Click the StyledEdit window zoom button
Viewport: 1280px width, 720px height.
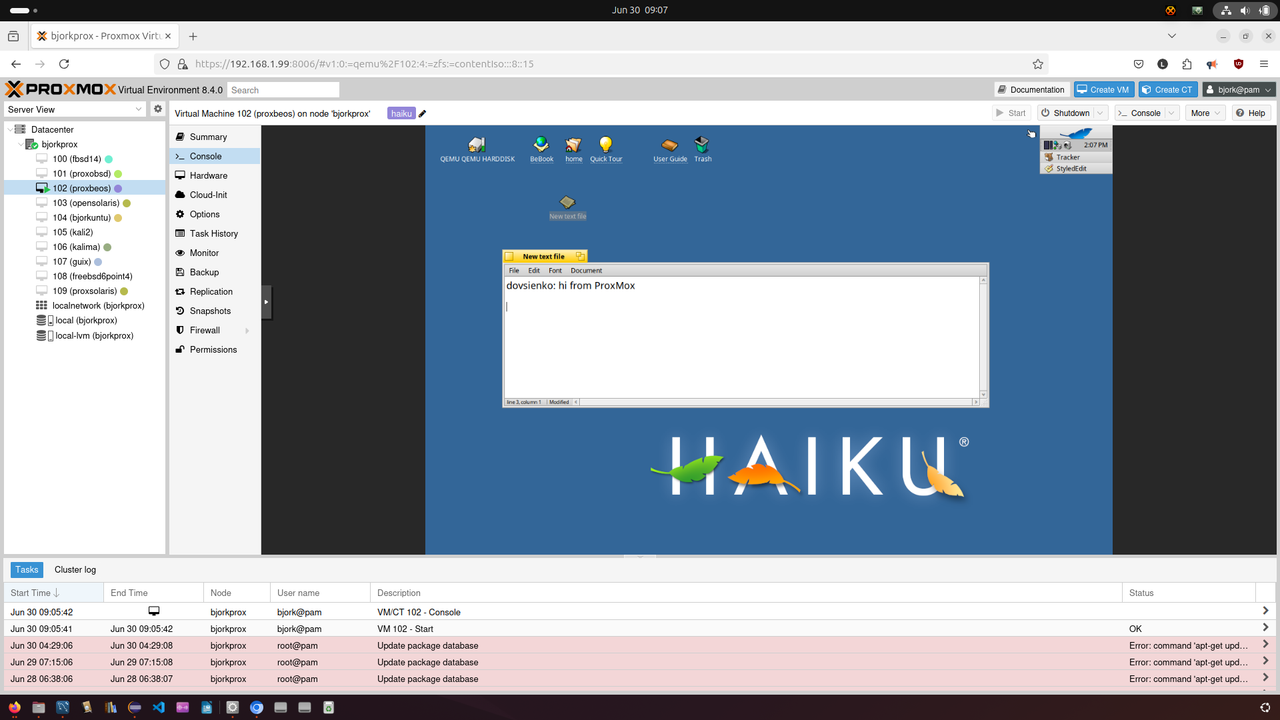pyautogui.click(x=580, y=256)
